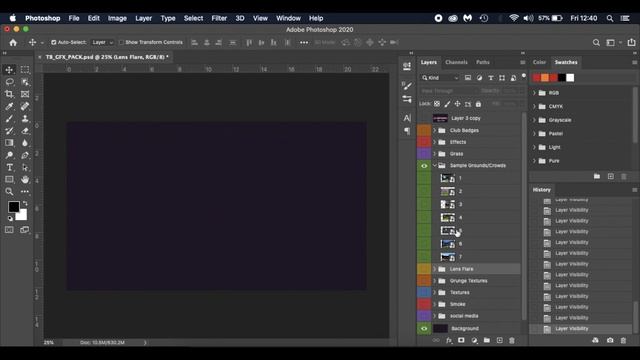Open the Auto-Select Layer dropdown
Screen dimensions: 640x360
[102, 42]
